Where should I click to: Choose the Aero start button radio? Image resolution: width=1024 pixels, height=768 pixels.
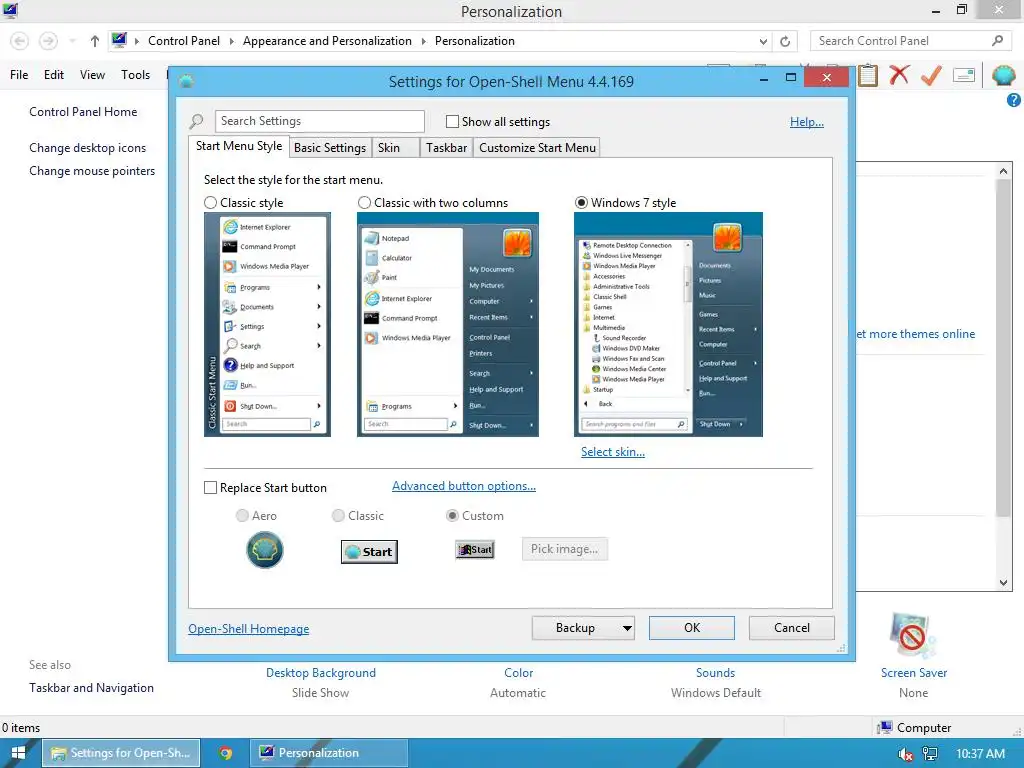[242, 516]
